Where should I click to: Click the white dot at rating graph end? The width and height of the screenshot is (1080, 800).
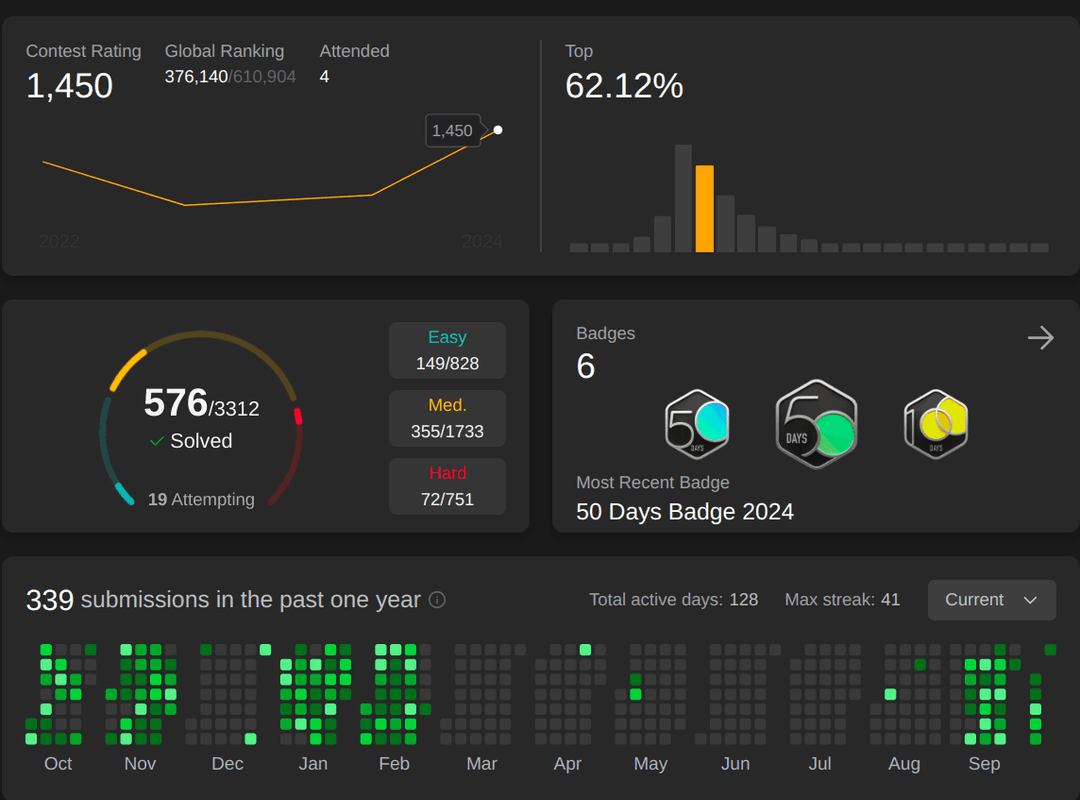(498, 130)
